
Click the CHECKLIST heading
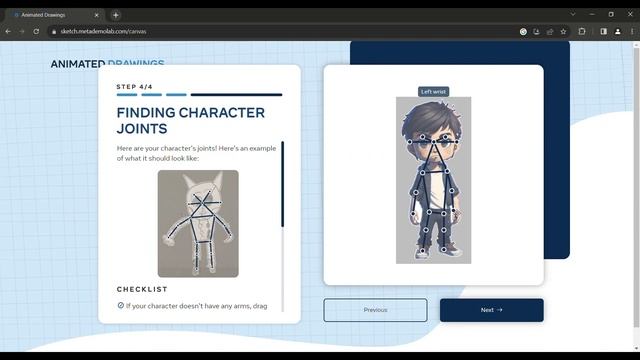pyautogui.click(x=142, y=289)
